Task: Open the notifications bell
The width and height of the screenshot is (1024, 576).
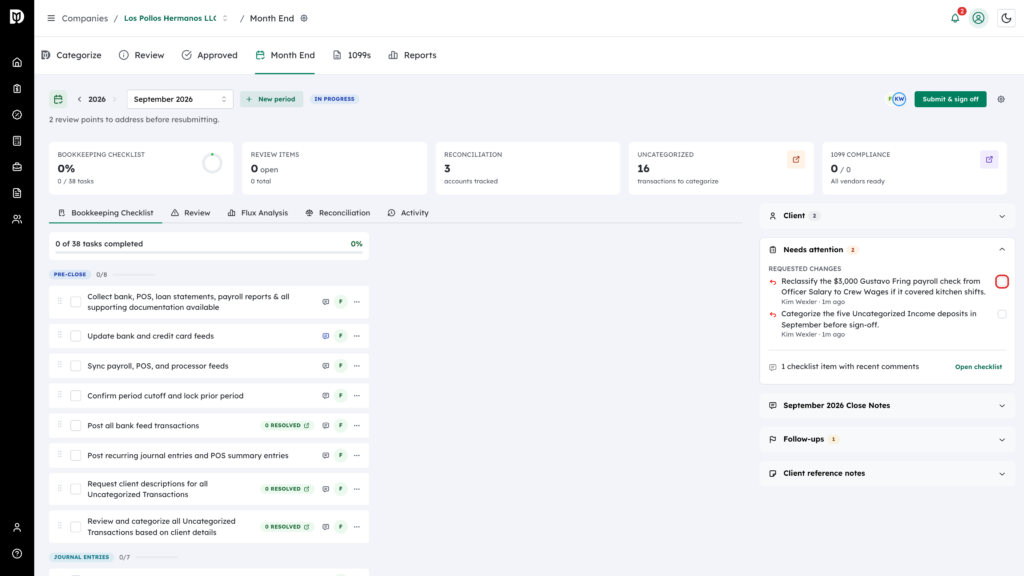Action: tap(955, 18)
